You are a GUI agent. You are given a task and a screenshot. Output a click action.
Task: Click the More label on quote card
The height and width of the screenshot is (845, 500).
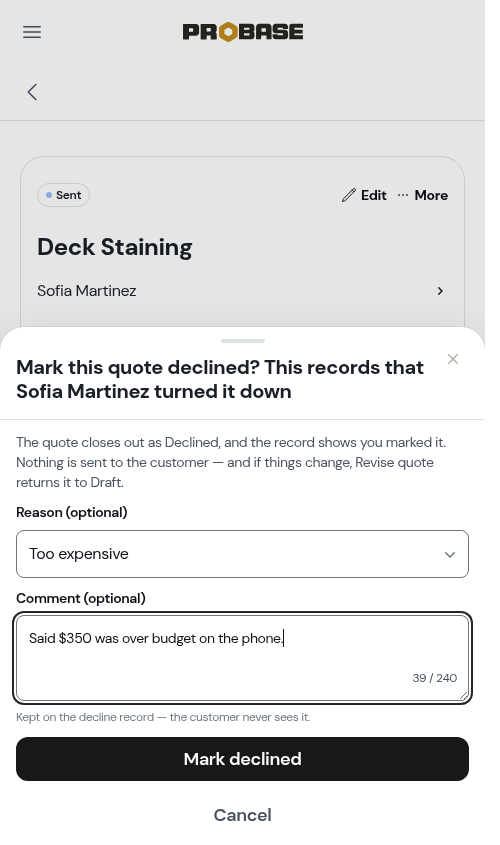tap(431, 195)
